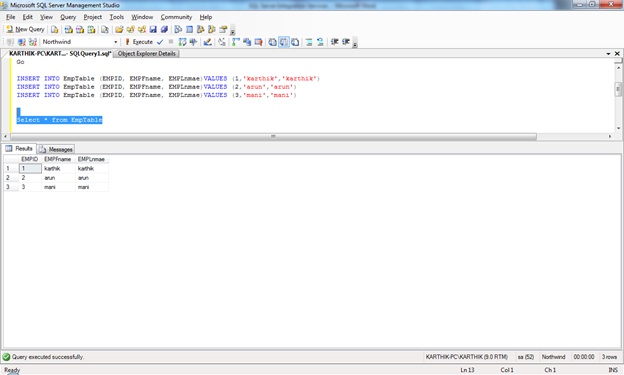Screen dimensions: 624x375
Task: Select the 'karthik' cell under EMPFname
Action: 58,168
